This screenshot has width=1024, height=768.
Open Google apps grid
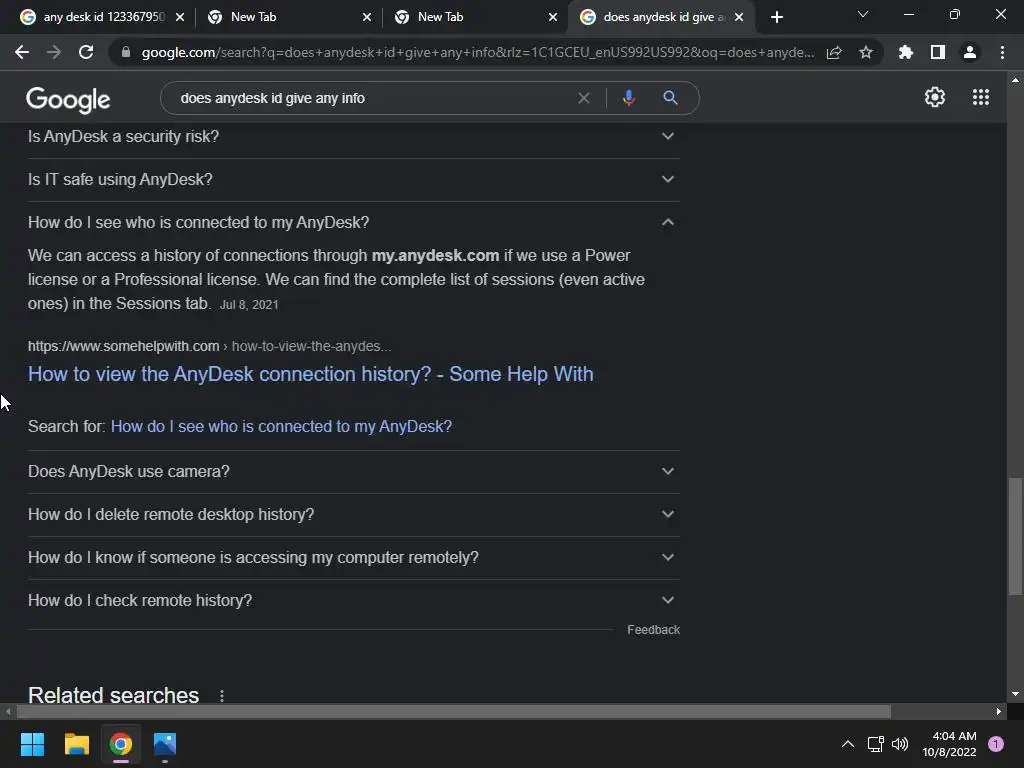tap(981, 97)
